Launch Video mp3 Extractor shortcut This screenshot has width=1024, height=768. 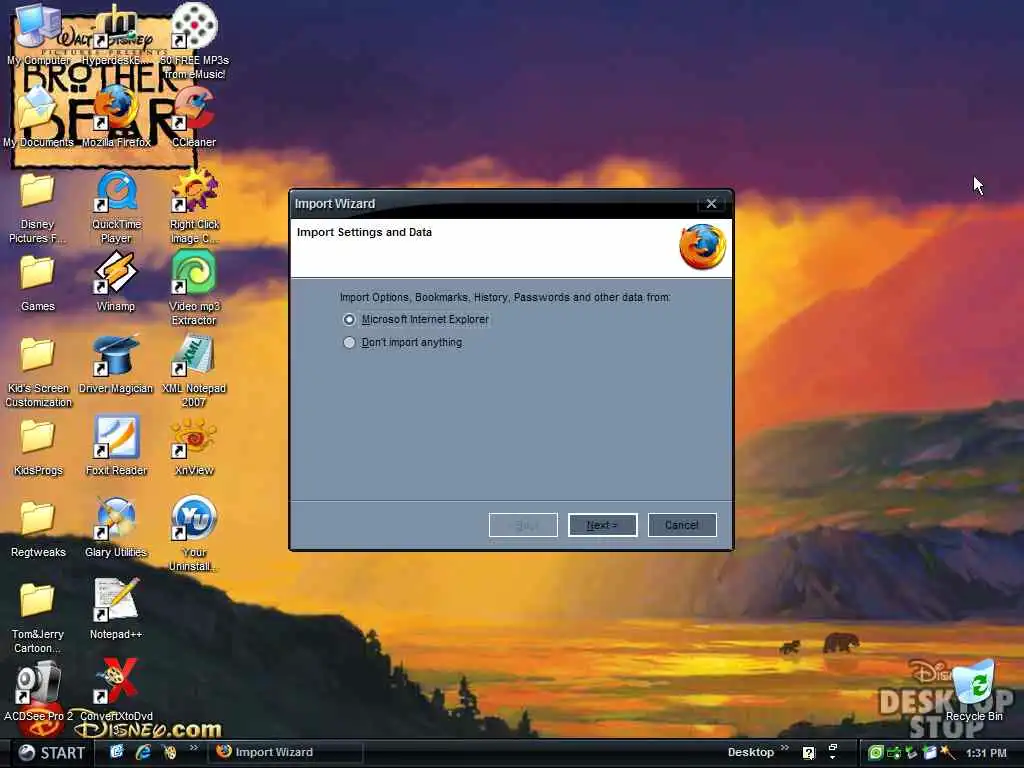pyautogui.click(x=194, y=287)
